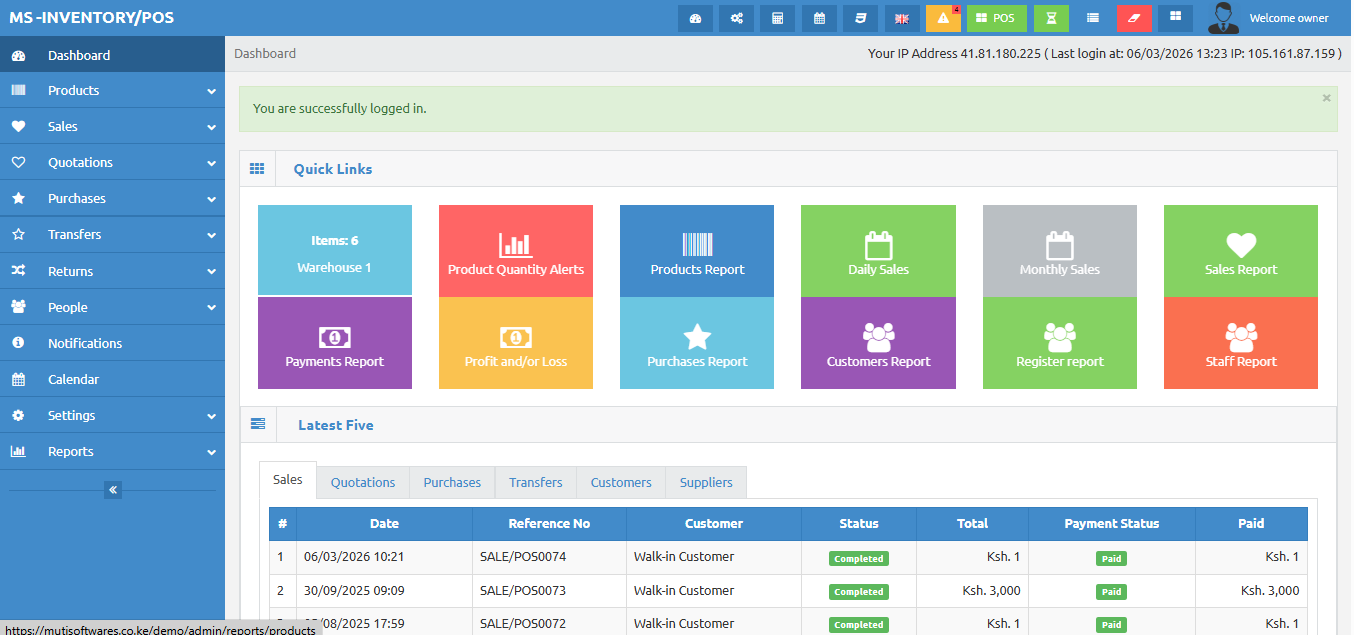
Task: Switch to the Purchases tab
Action: pyautogui.click(x=452, y=482)
